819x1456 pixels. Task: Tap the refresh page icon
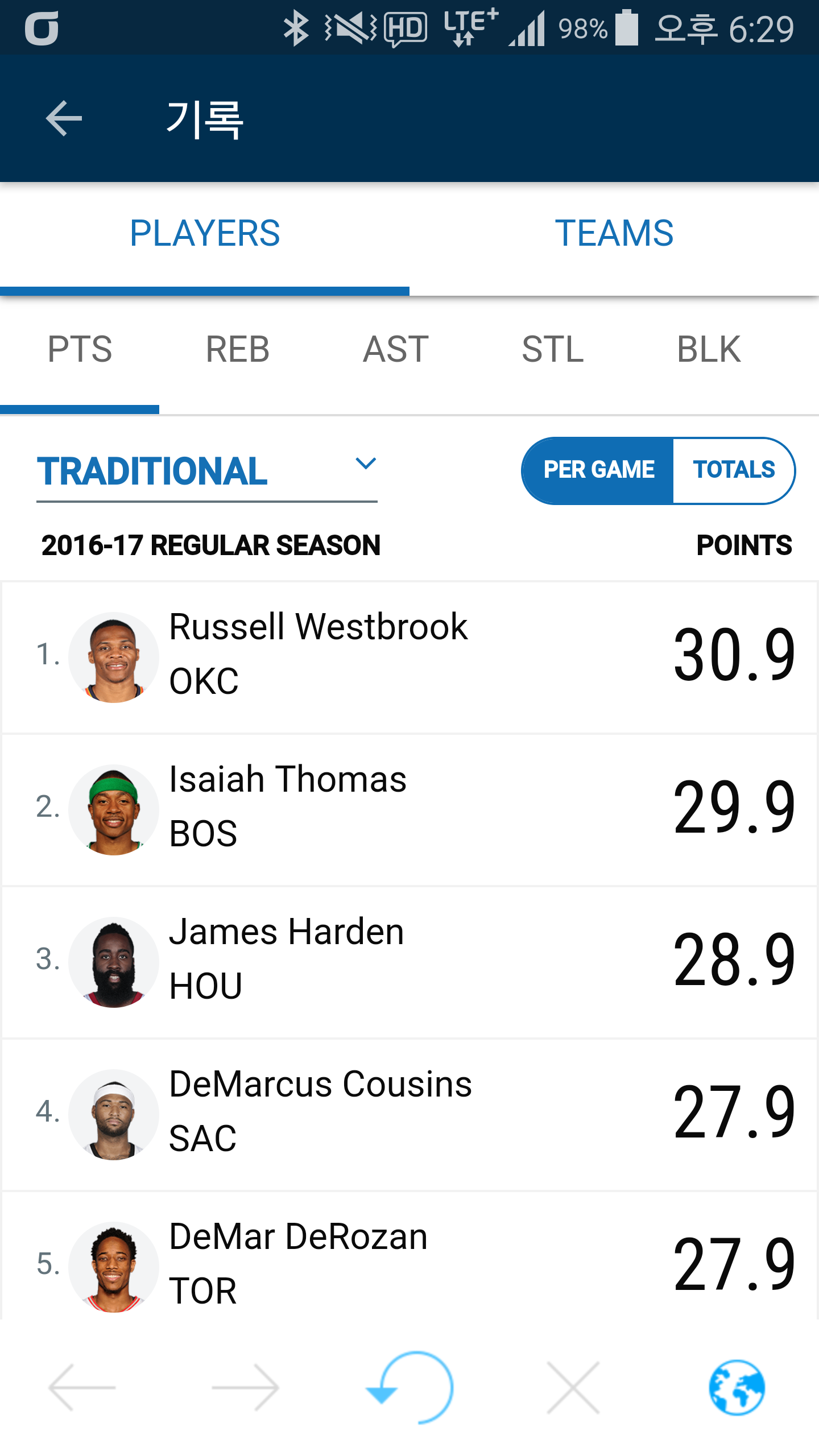pos(411,1388)
